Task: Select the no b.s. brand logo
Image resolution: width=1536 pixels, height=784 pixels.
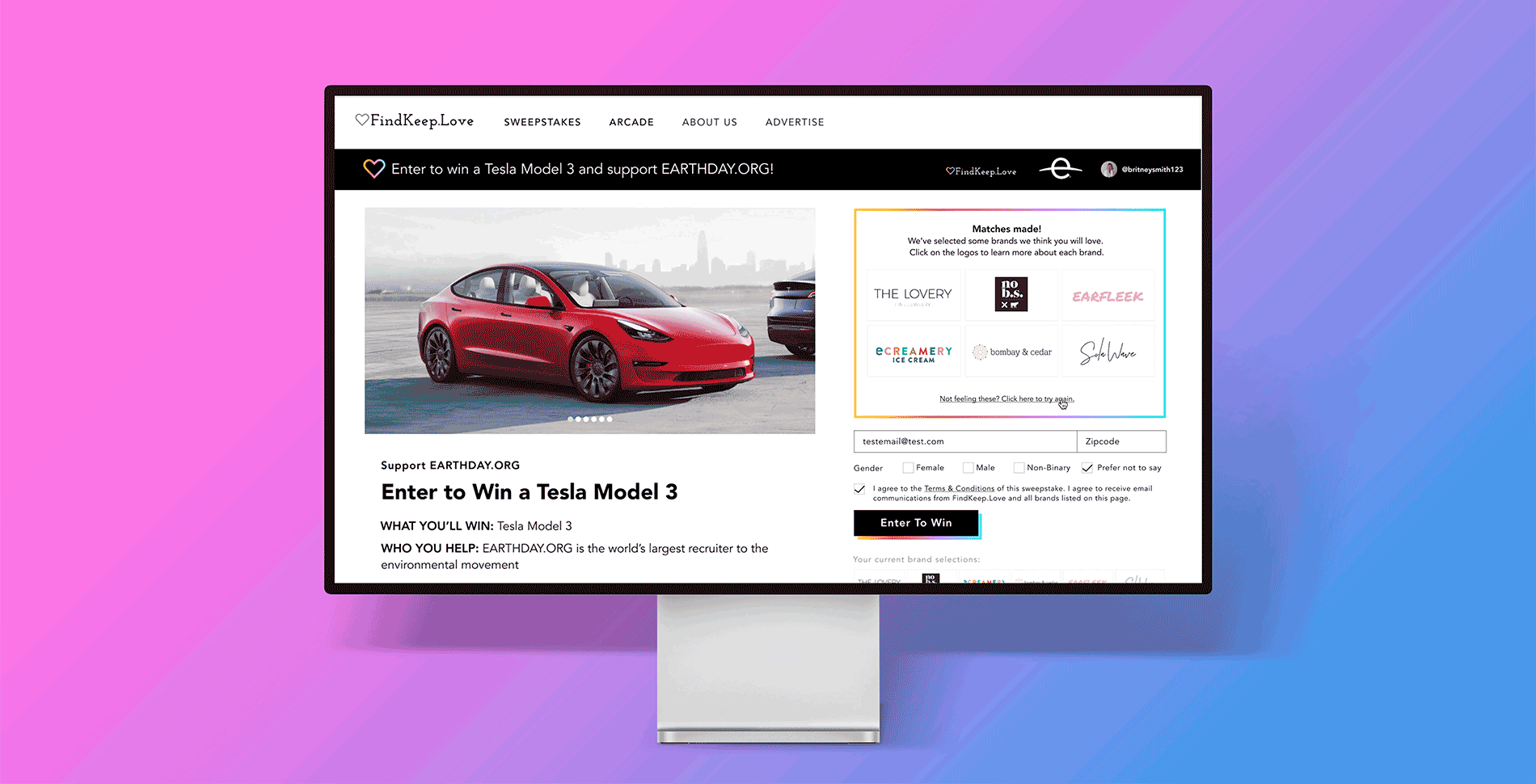Action: click(1011, 295)
